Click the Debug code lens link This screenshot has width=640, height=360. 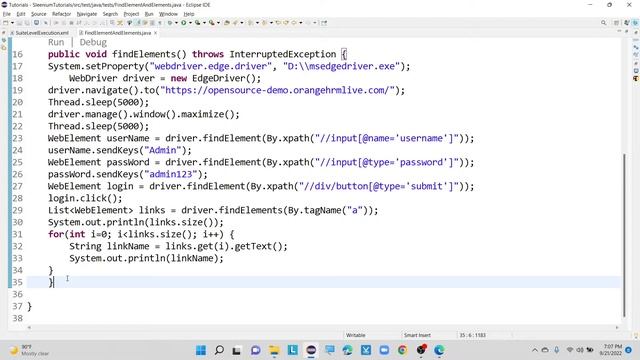pyautogui.click(x=93, y=42)
